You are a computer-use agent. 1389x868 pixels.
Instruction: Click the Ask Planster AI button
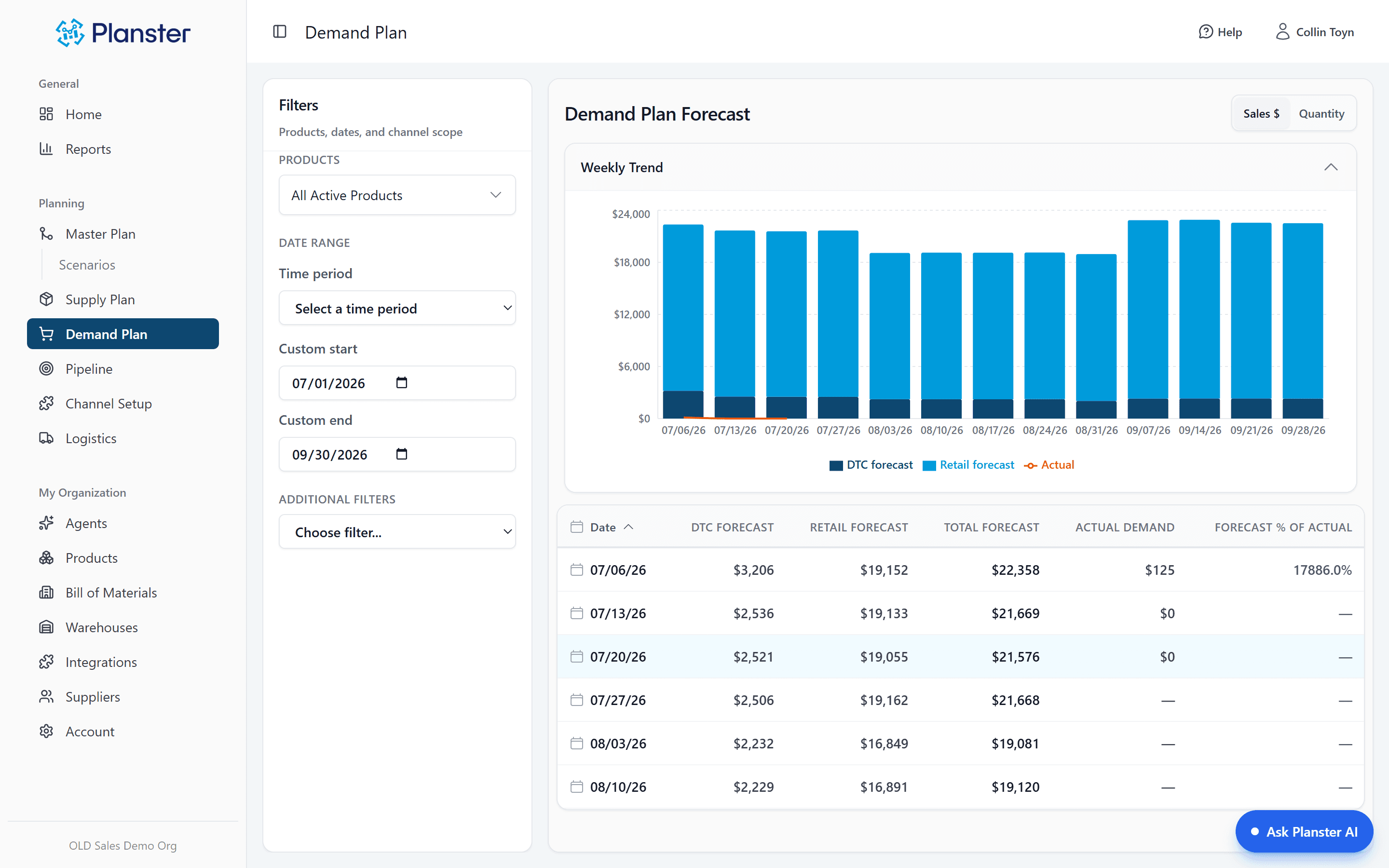pos(1304,831)
